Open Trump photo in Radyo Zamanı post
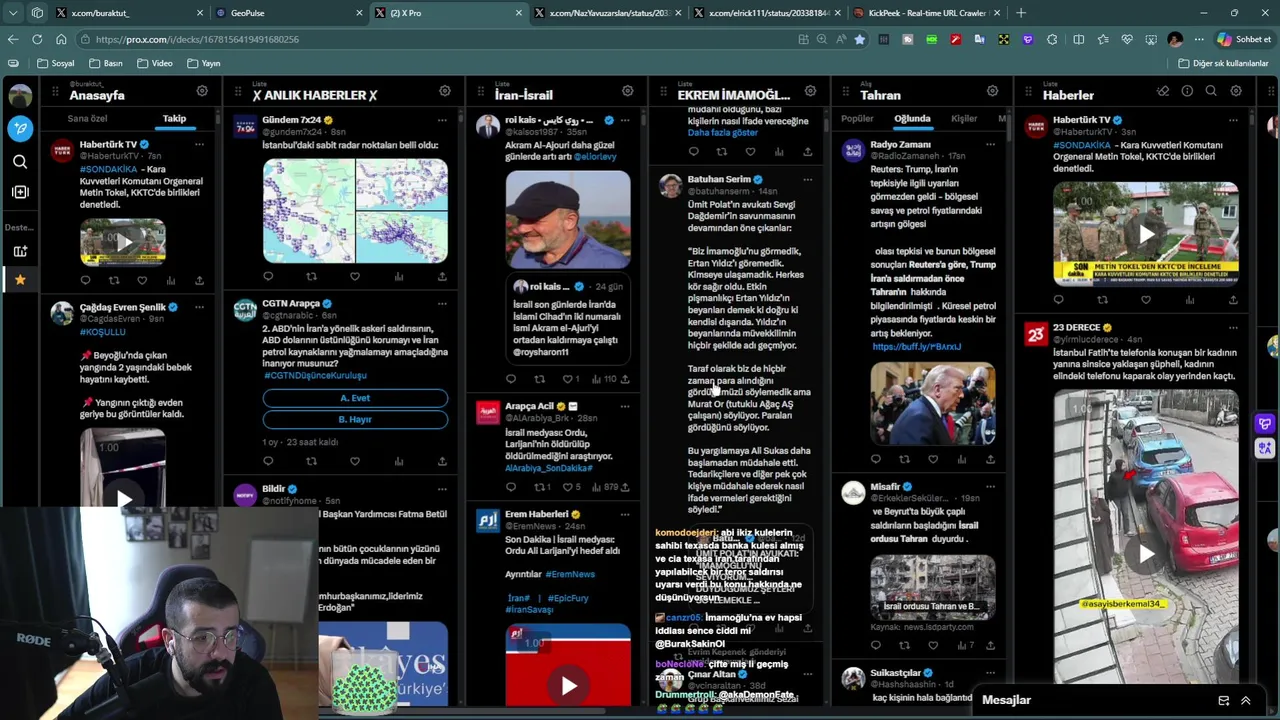 point(932,403)
